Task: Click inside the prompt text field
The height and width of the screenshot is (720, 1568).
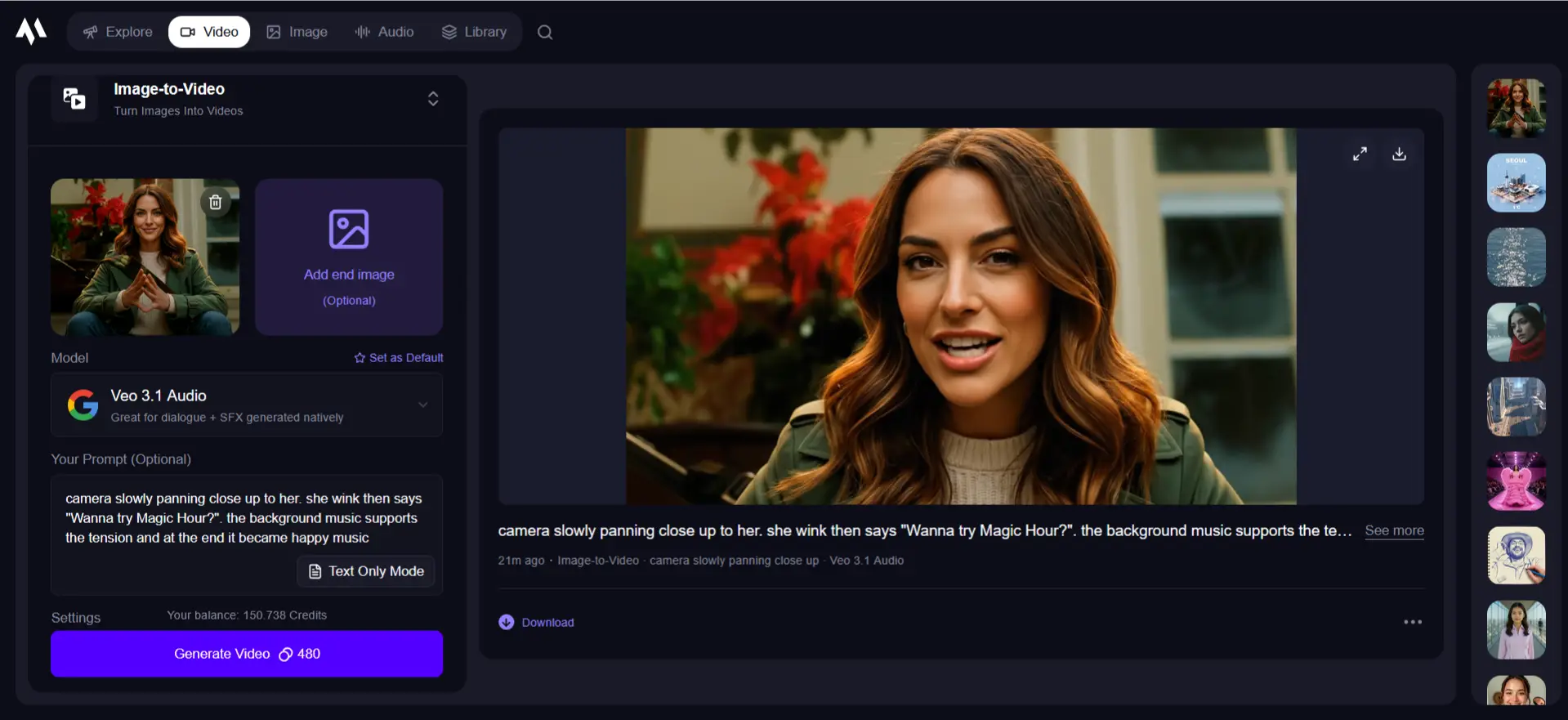Action: [245, 518]
